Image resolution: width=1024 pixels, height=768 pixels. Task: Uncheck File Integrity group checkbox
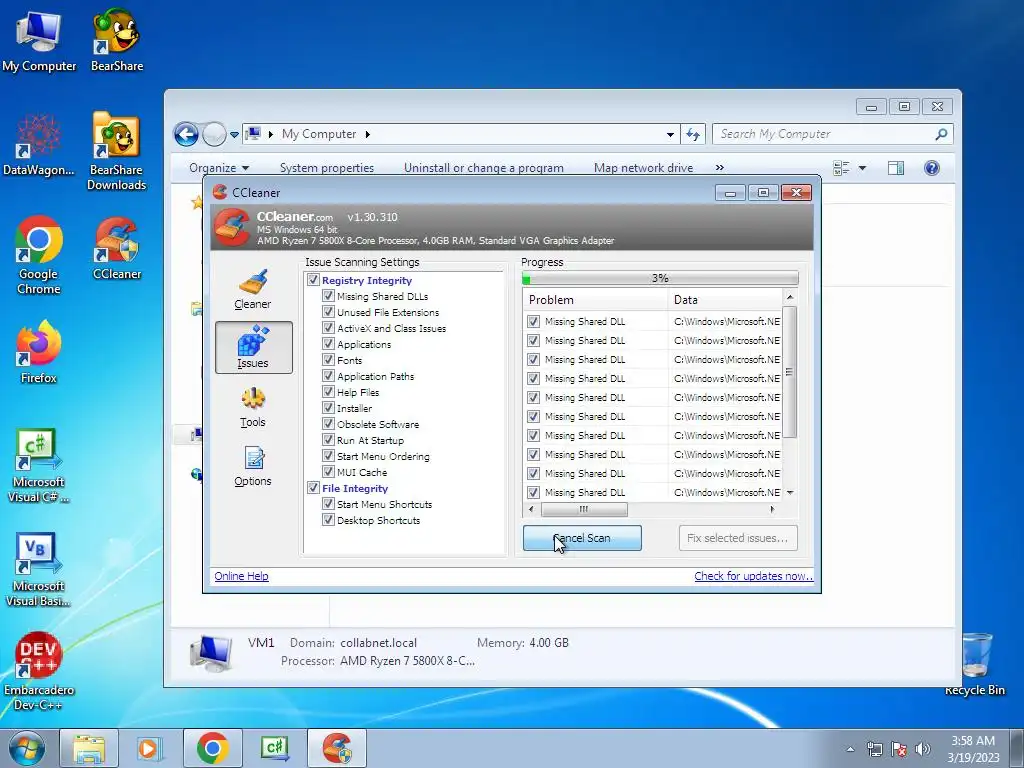click(313, 488)
